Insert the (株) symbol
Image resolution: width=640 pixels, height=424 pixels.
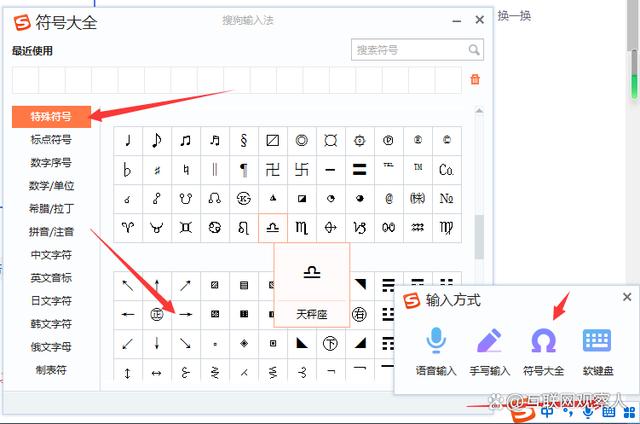(x=418, y=199)
